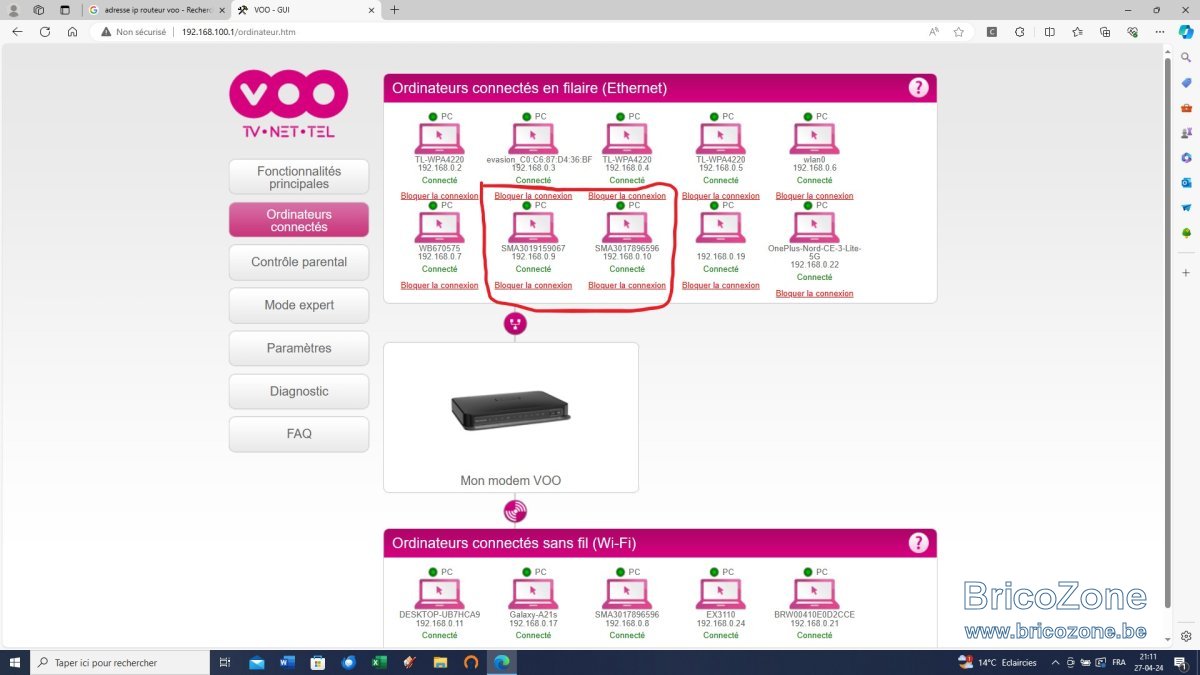This screenshot has width=1200, height=675.
Task: Open the Fonctionnalités principales menu
Action: point(299,177)
